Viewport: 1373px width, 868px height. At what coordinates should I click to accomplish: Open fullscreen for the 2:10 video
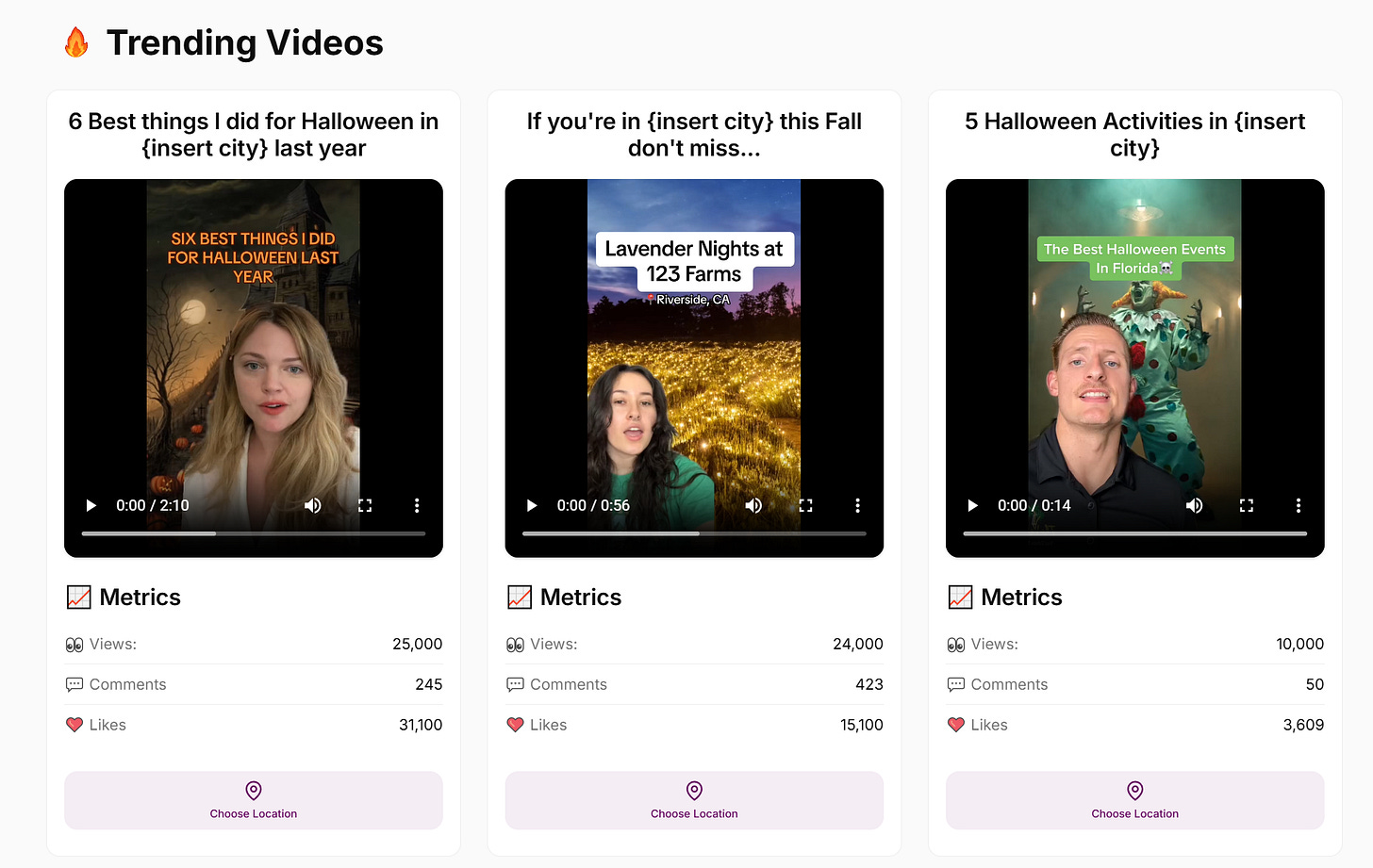click(x=365, y=505)
